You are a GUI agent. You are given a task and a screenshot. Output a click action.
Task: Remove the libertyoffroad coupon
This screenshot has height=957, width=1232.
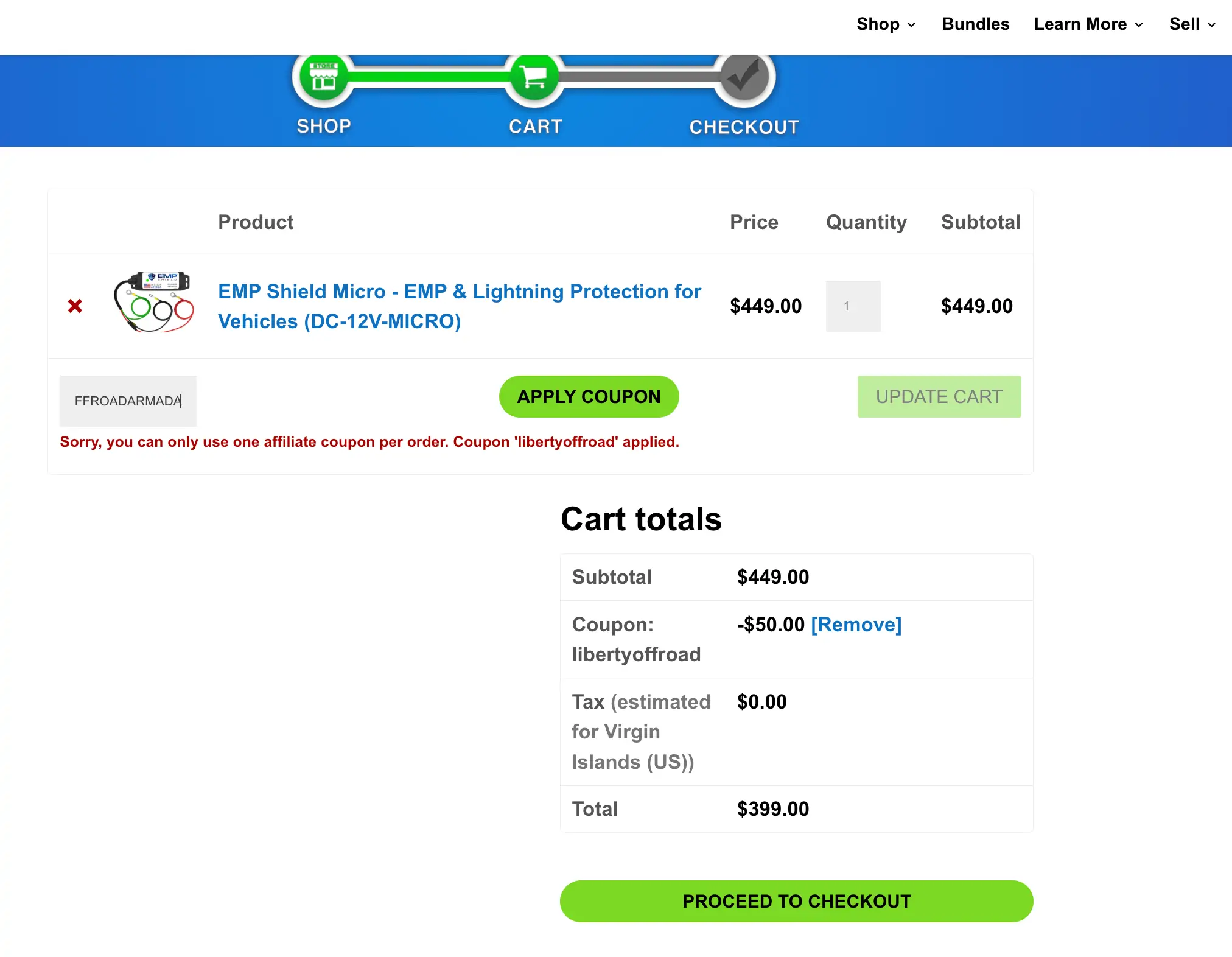tap(856, 624)
